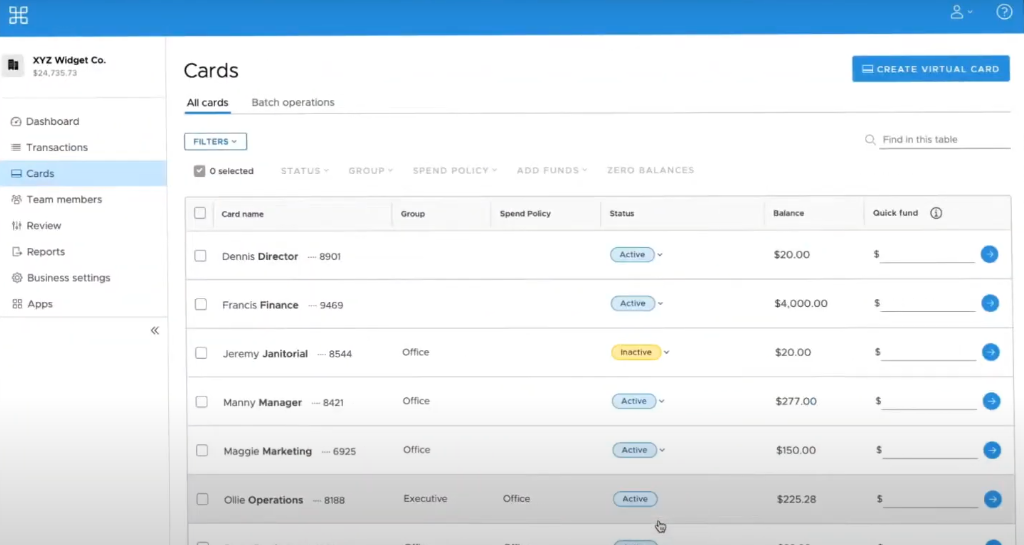Click the XYZ Widget Co. building icon
The width and height of the screenshot is (1024, 545).
pos(13,65)
